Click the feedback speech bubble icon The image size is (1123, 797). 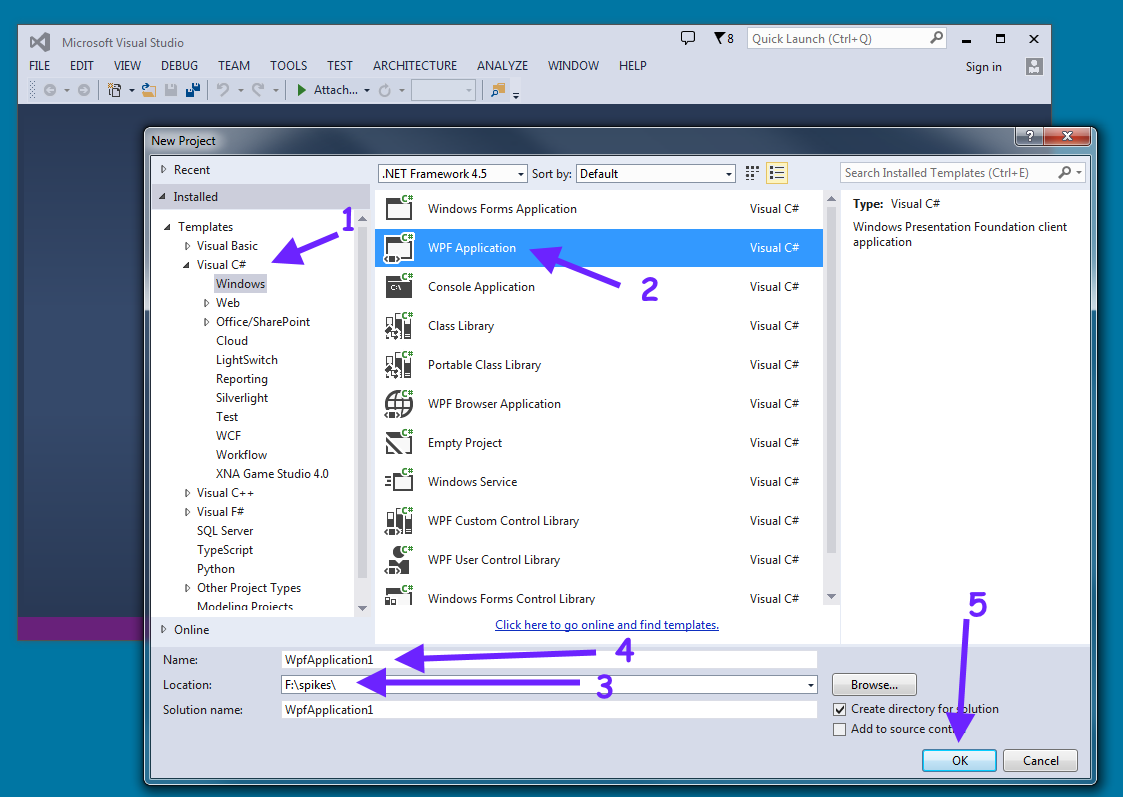pos(688,38)
